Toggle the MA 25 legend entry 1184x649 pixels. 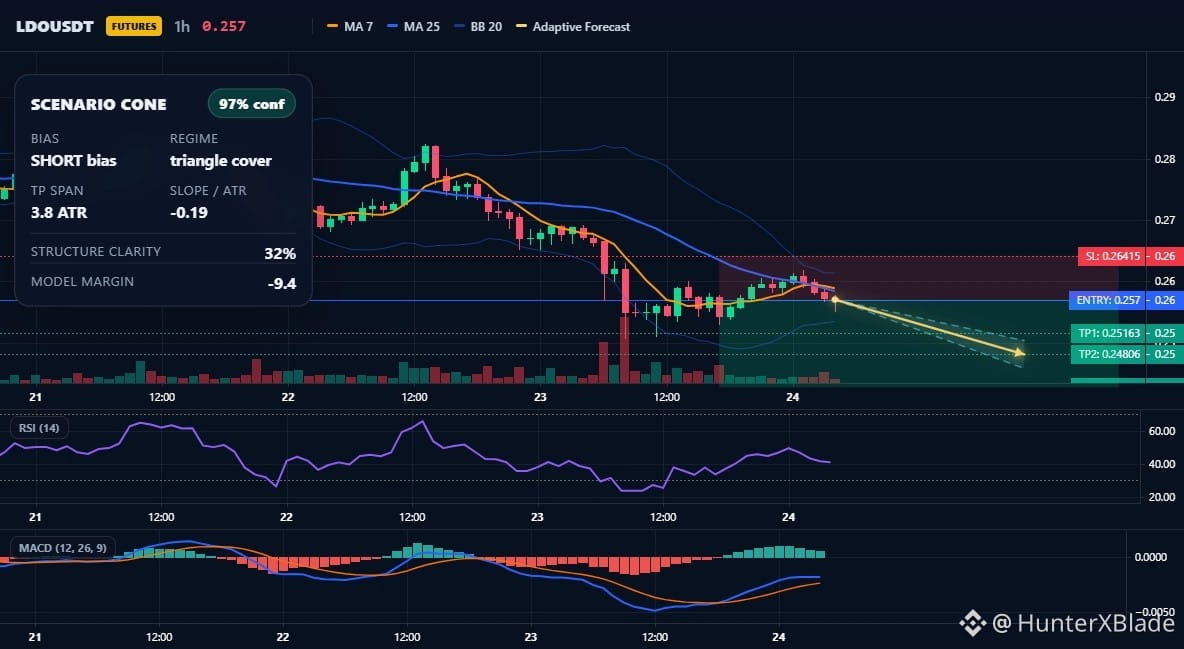tap(413, 26)
